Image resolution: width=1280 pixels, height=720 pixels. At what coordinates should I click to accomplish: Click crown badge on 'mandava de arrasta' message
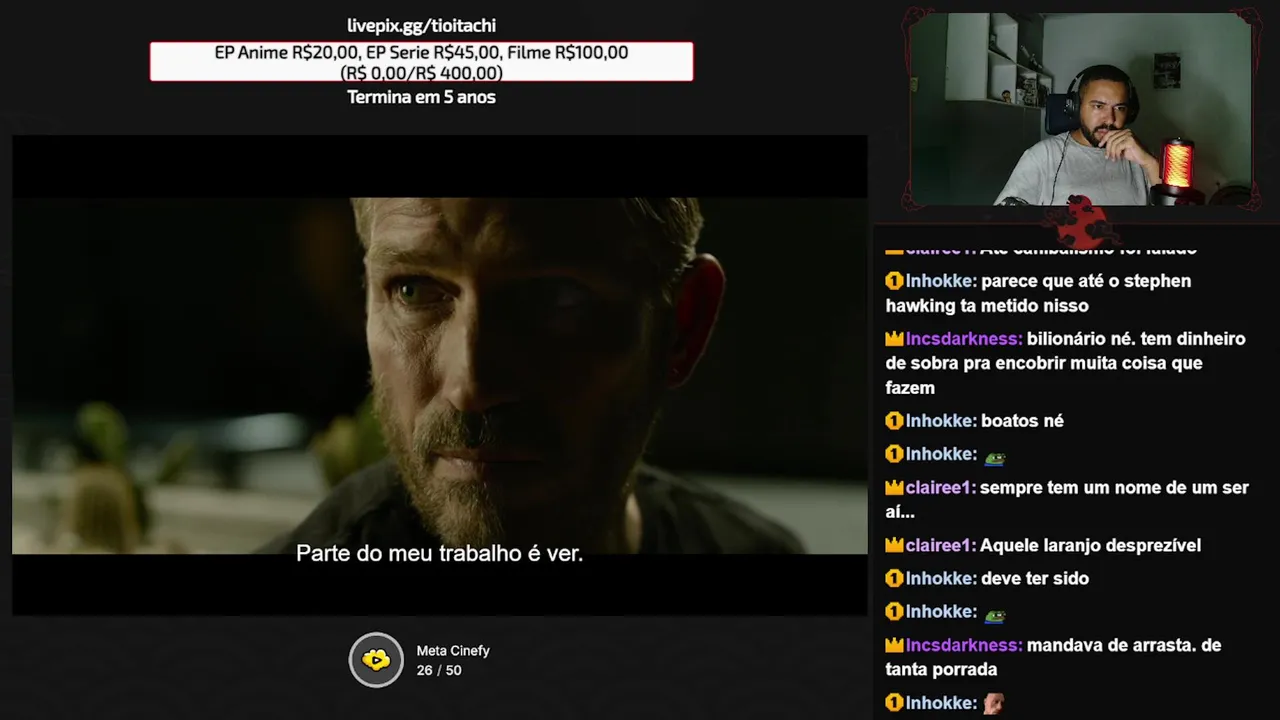pyautogui.click(x=894, y=646)
